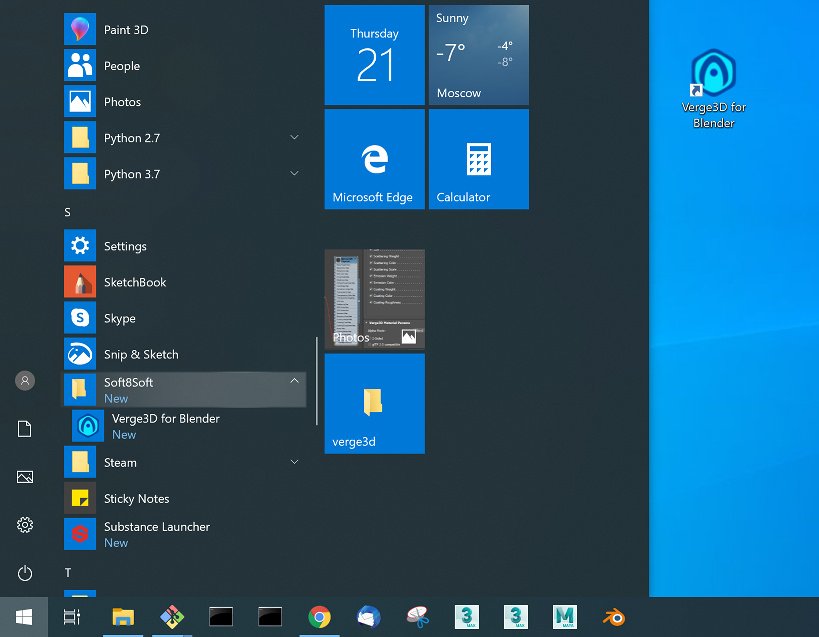Open the verge3d folder tile
819x637 pixels.
point(375,404)
